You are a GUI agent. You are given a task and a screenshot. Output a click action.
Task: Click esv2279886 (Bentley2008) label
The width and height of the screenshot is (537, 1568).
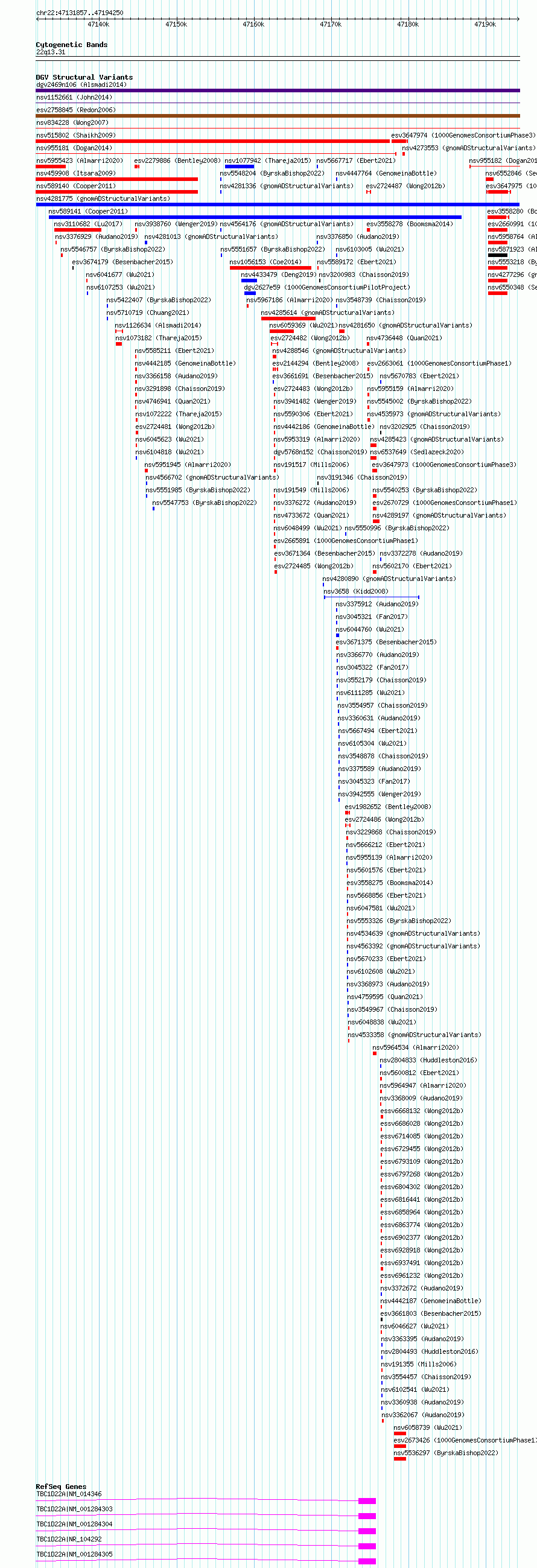click(x=178, y=161)
